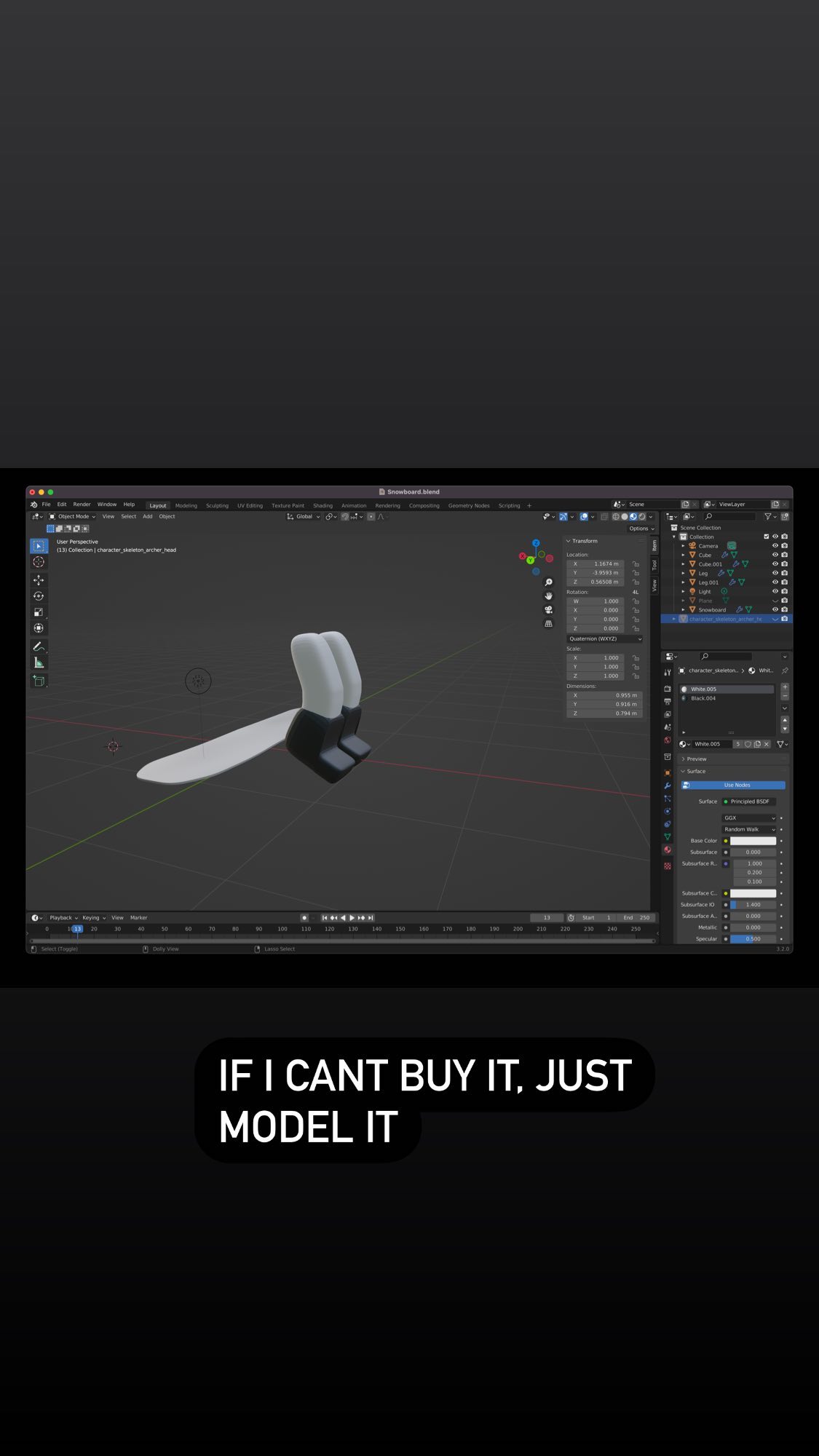Open the Render menu
The height and width of the screenshot is (1456, 819).
82,505
